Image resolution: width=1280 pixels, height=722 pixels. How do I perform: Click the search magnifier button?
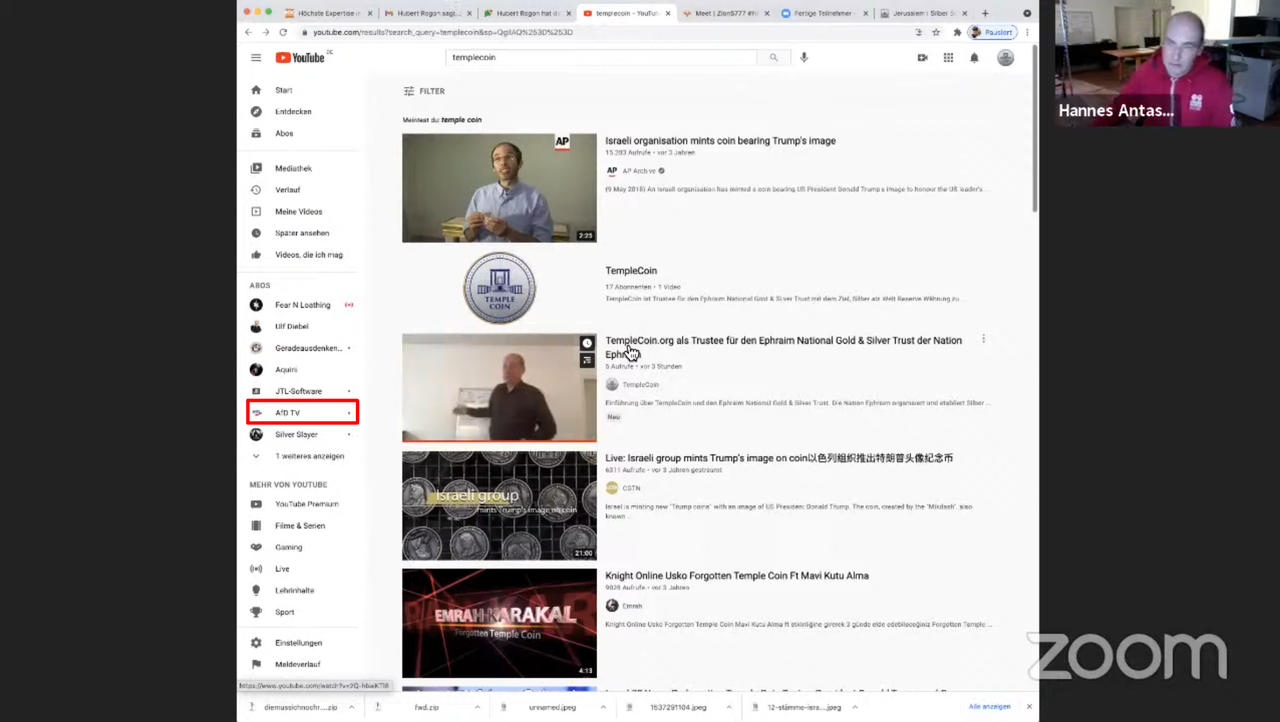[x=773, y=58]
